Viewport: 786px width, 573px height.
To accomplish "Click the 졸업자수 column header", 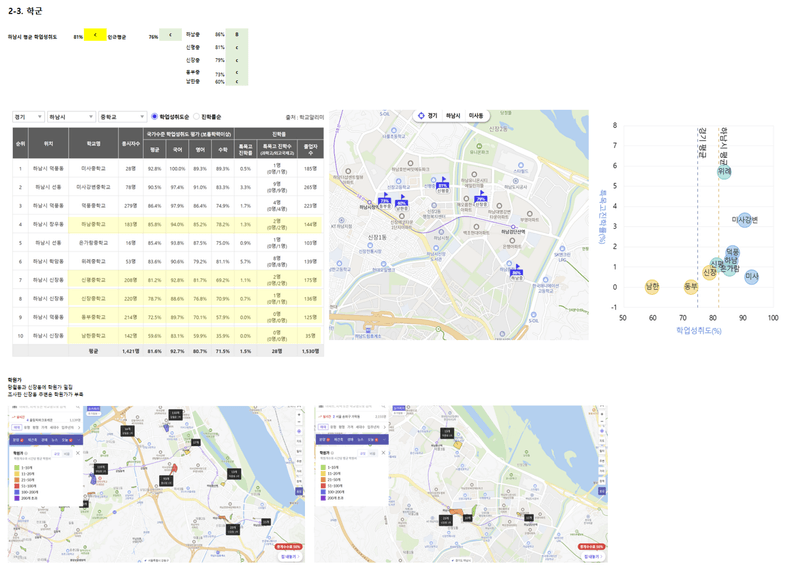I will tap(310, 149).
